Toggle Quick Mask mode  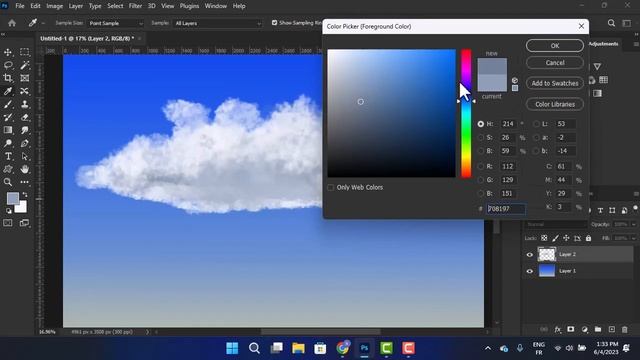8,223
